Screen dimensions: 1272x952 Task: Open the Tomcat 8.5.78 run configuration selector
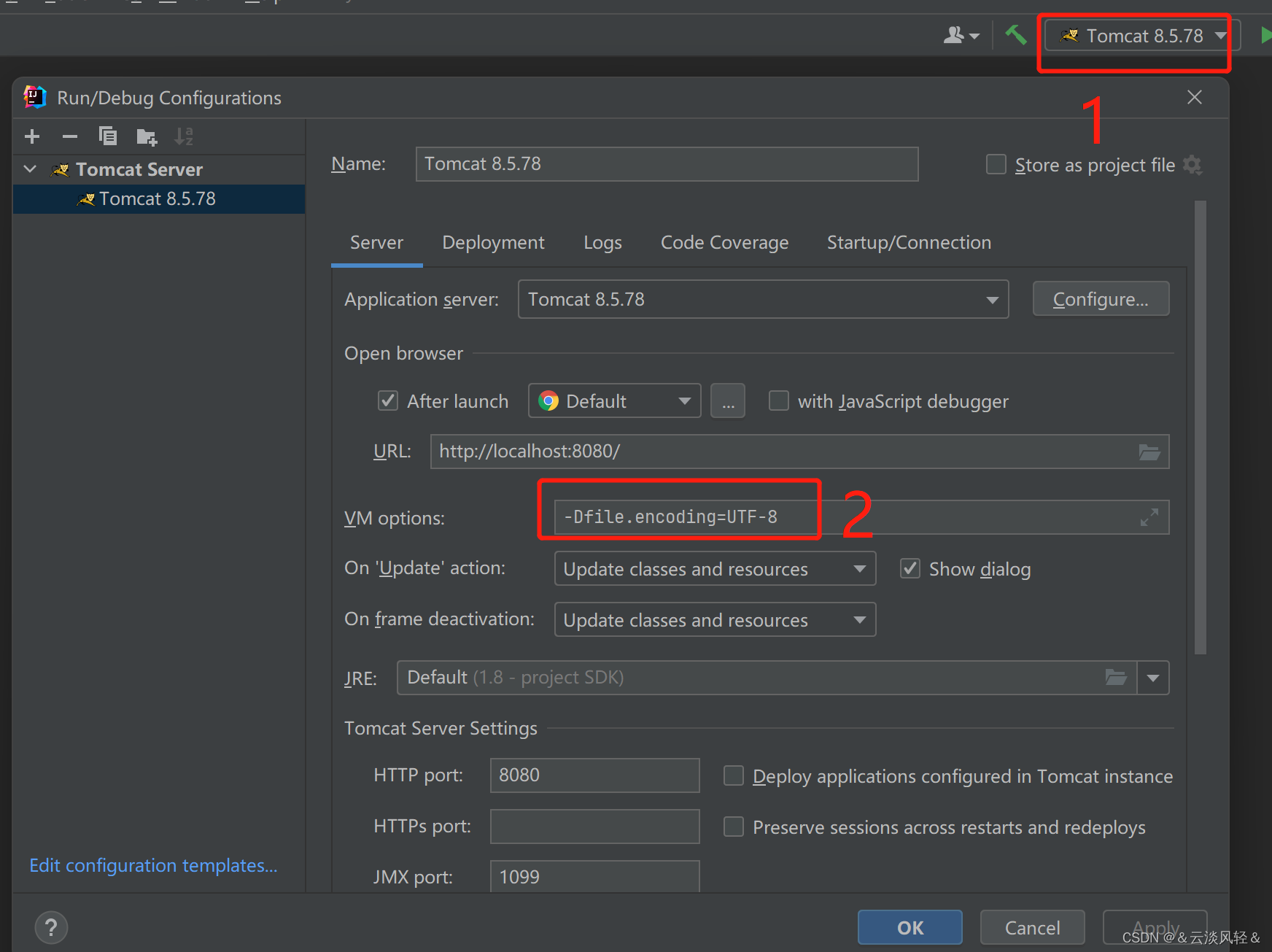point(1142,36)
